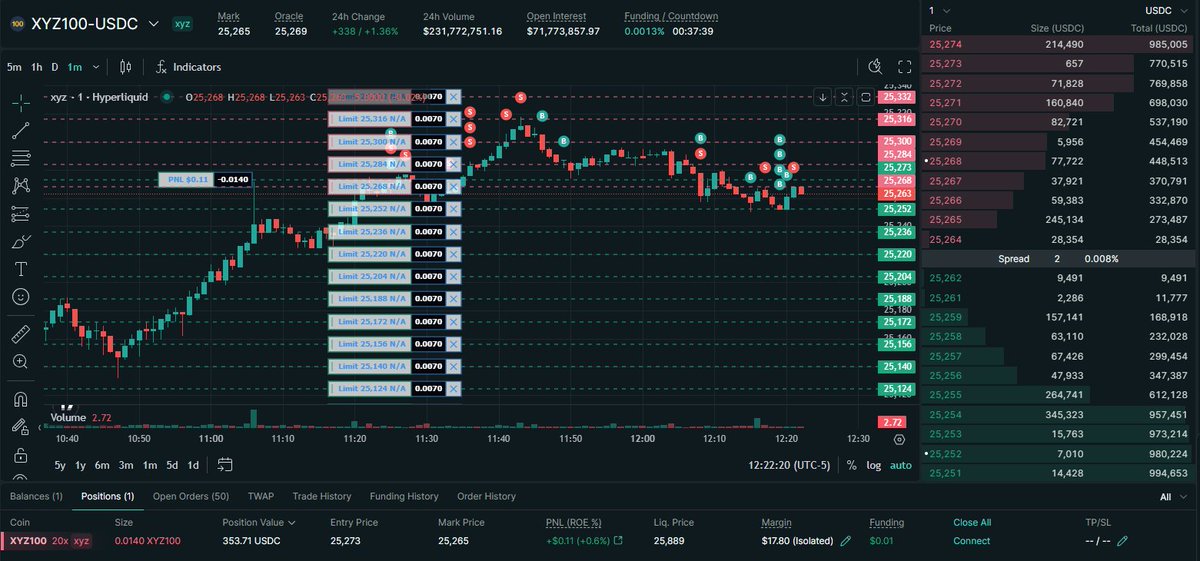This screenshot has width=1200, height=561.
Task: Click the Connect link in positions row
Action: (x=972, y=541)
